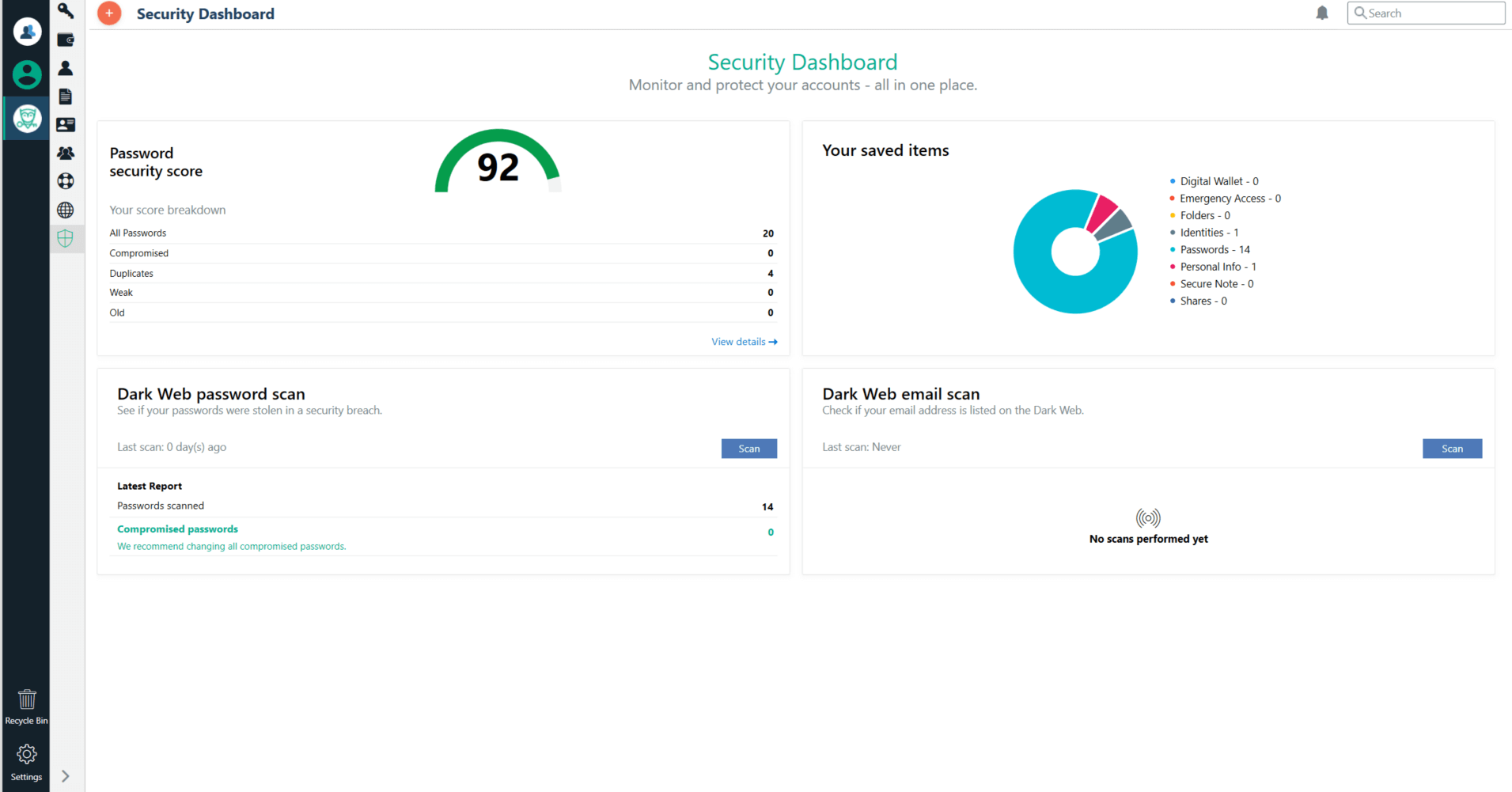Switch to the green user profile avatar
This screenshot has height=792, width=1512.
pyautogui.click(x=27, y=74)
